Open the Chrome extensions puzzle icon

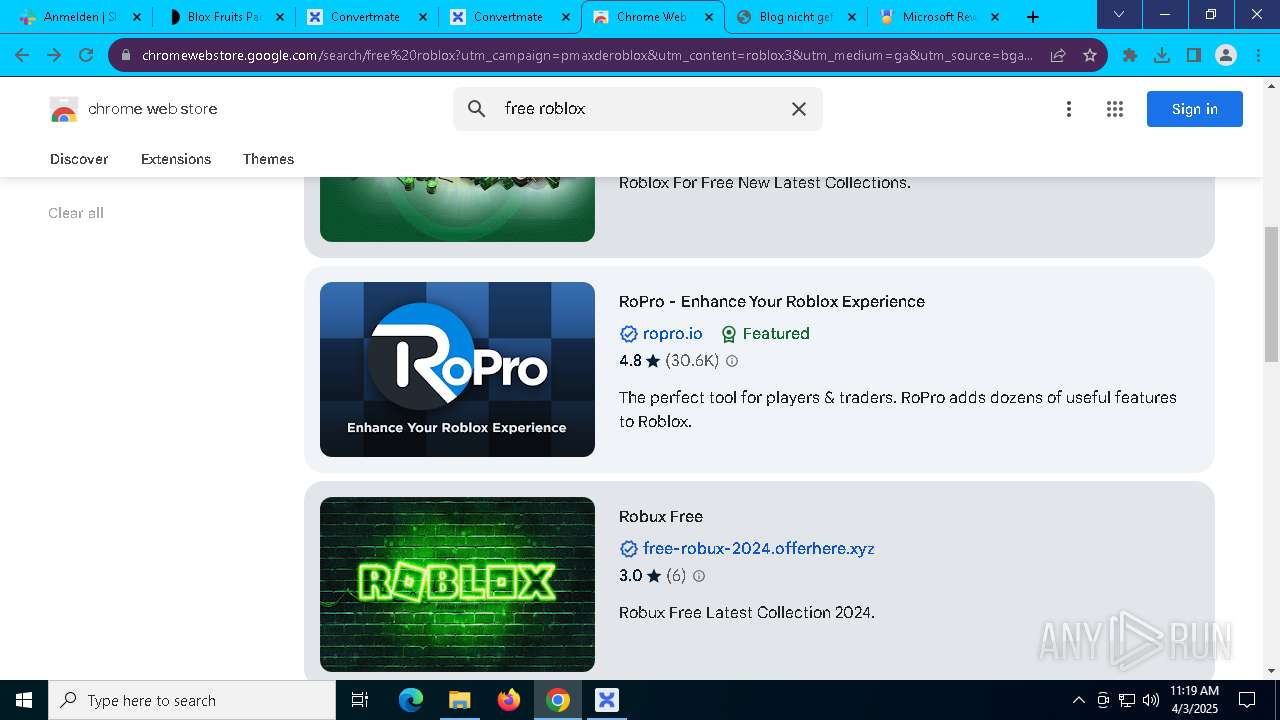[1130, 55]
